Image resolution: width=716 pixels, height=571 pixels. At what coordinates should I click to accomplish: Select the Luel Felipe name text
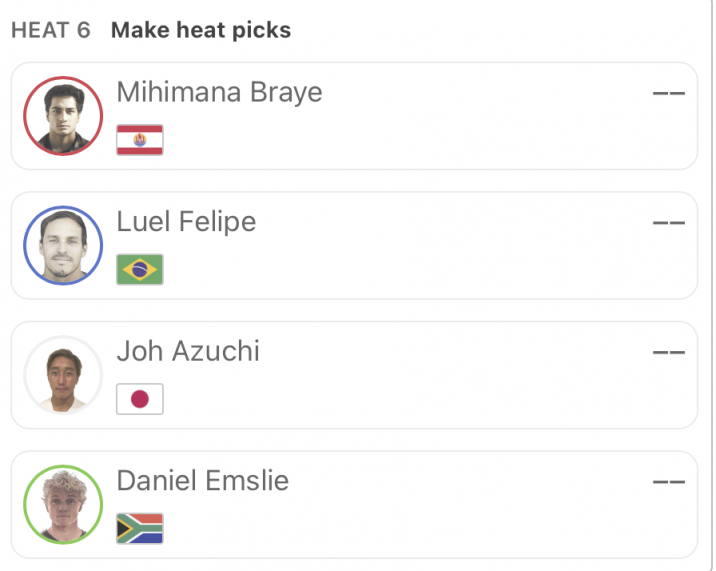(186, 222)
